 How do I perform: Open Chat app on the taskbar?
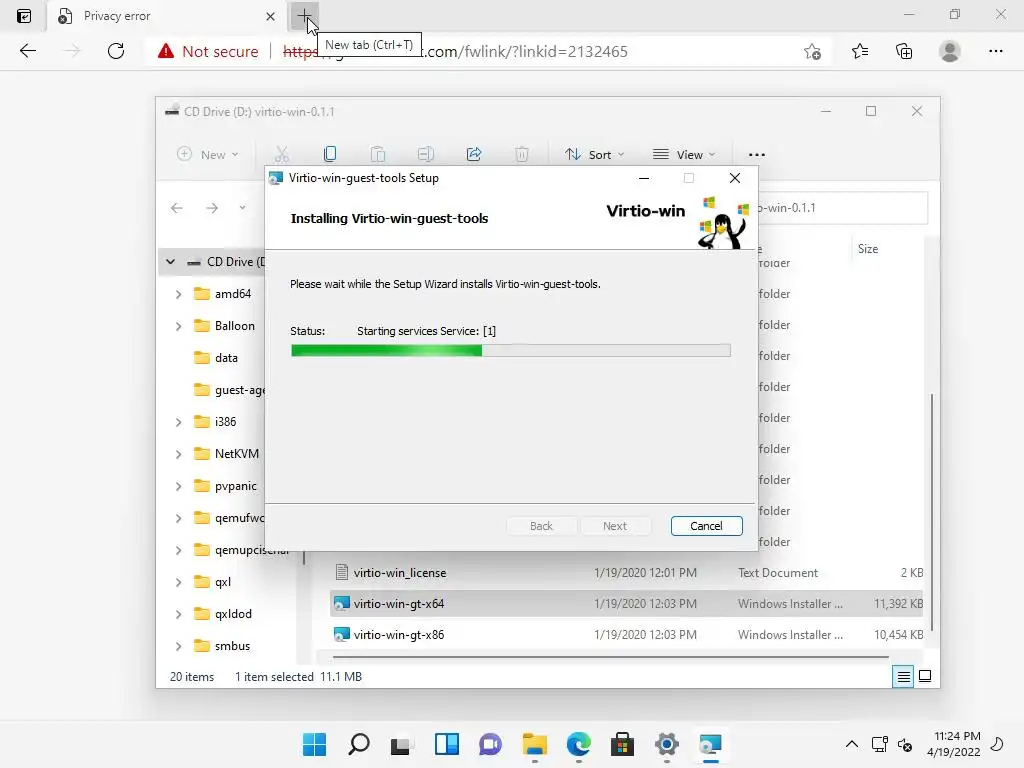point(490,744)
